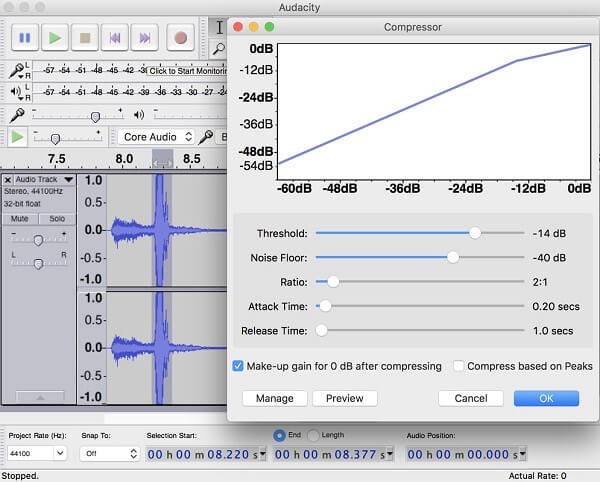This screenshot has width=600, height=482.
Task: Adjust the Ratio slider
Action: coord(333,282)
